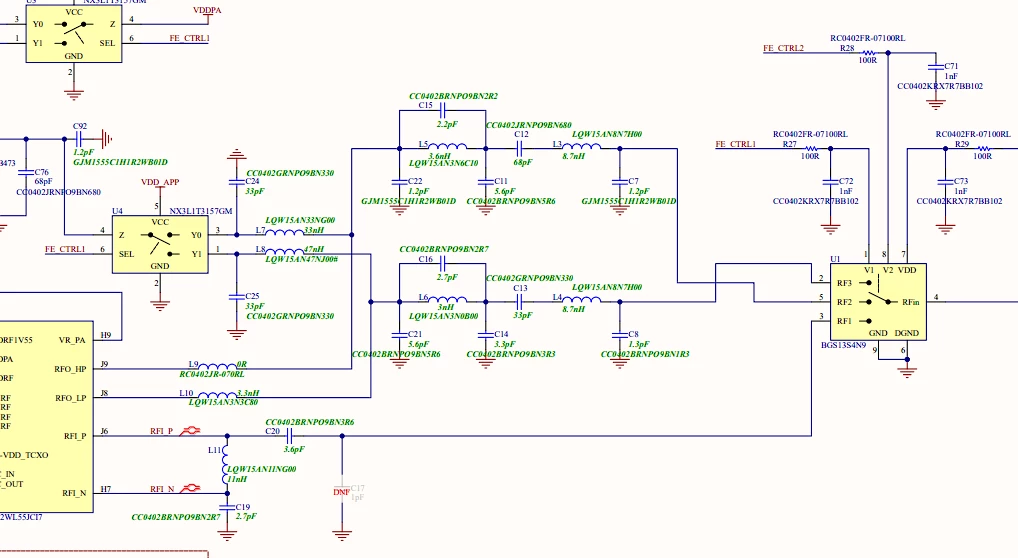Image resolution: width=1018 pixels, height=558 pixels.
Task: Select the ground symbol under C19
Action: point(227,535)
